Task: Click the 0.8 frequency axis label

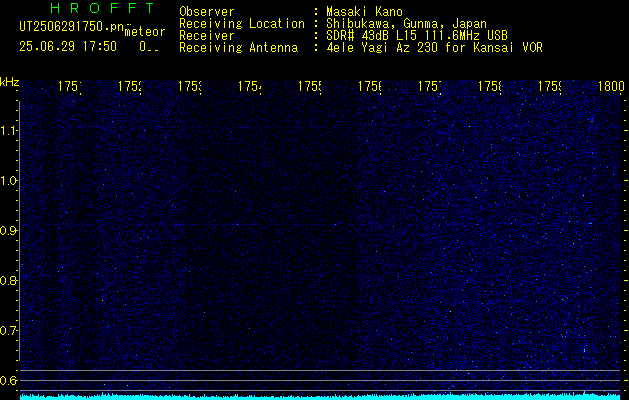Action: point(8,280)
